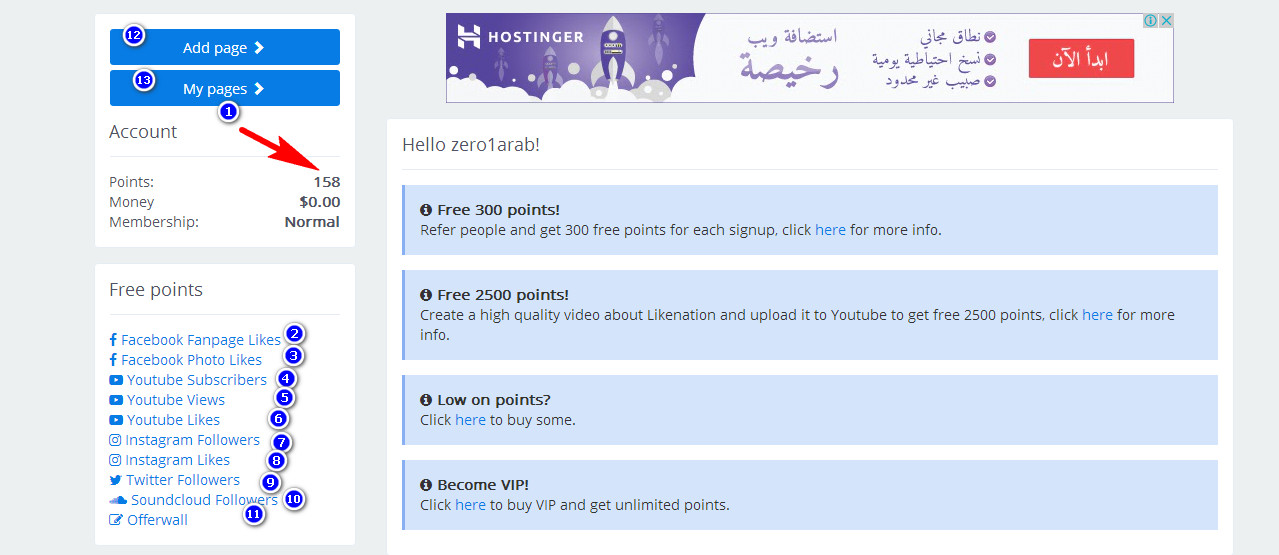
Task: Click 'here' in Free 2500 points notice
Action: pyautogui.click(x=1097, y=315)
